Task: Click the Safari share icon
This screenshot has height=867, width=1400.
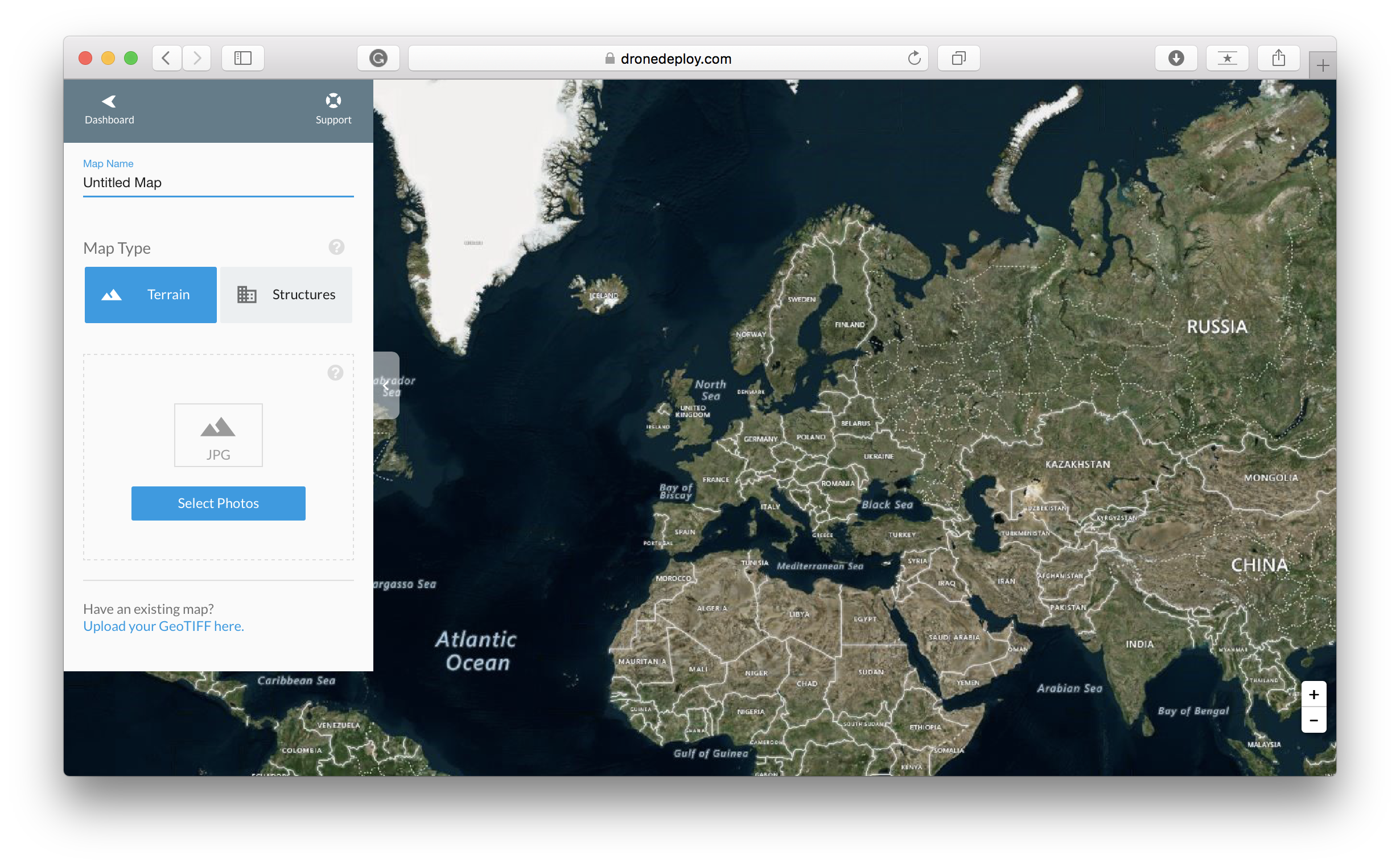Action: coord(1278,58)
